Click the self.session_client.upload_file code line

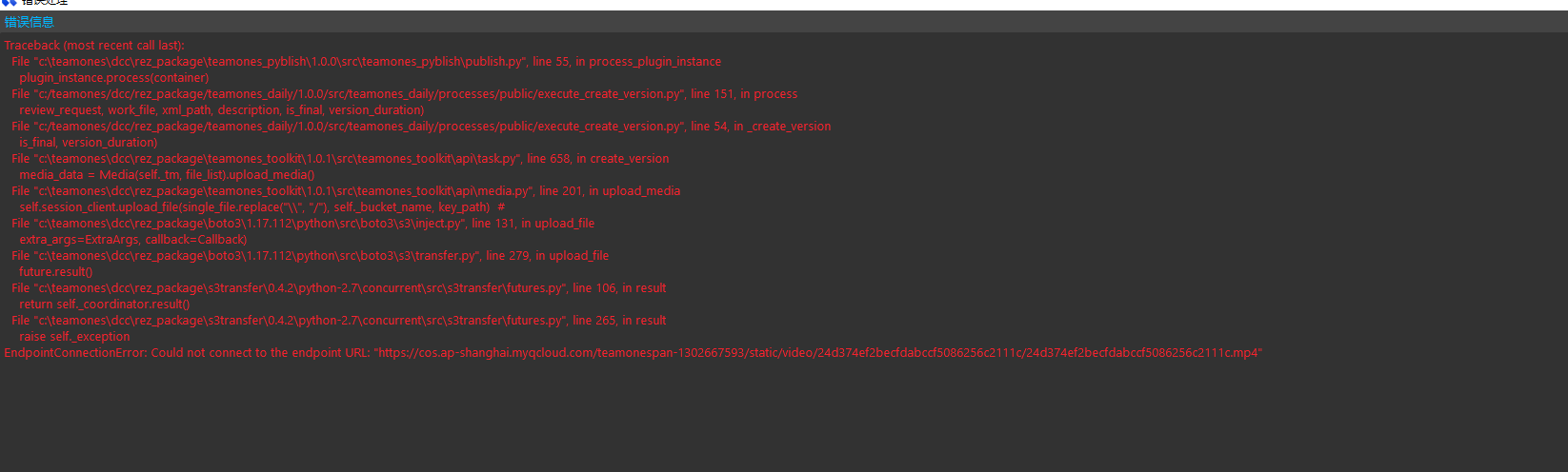[x=261, y=207]
